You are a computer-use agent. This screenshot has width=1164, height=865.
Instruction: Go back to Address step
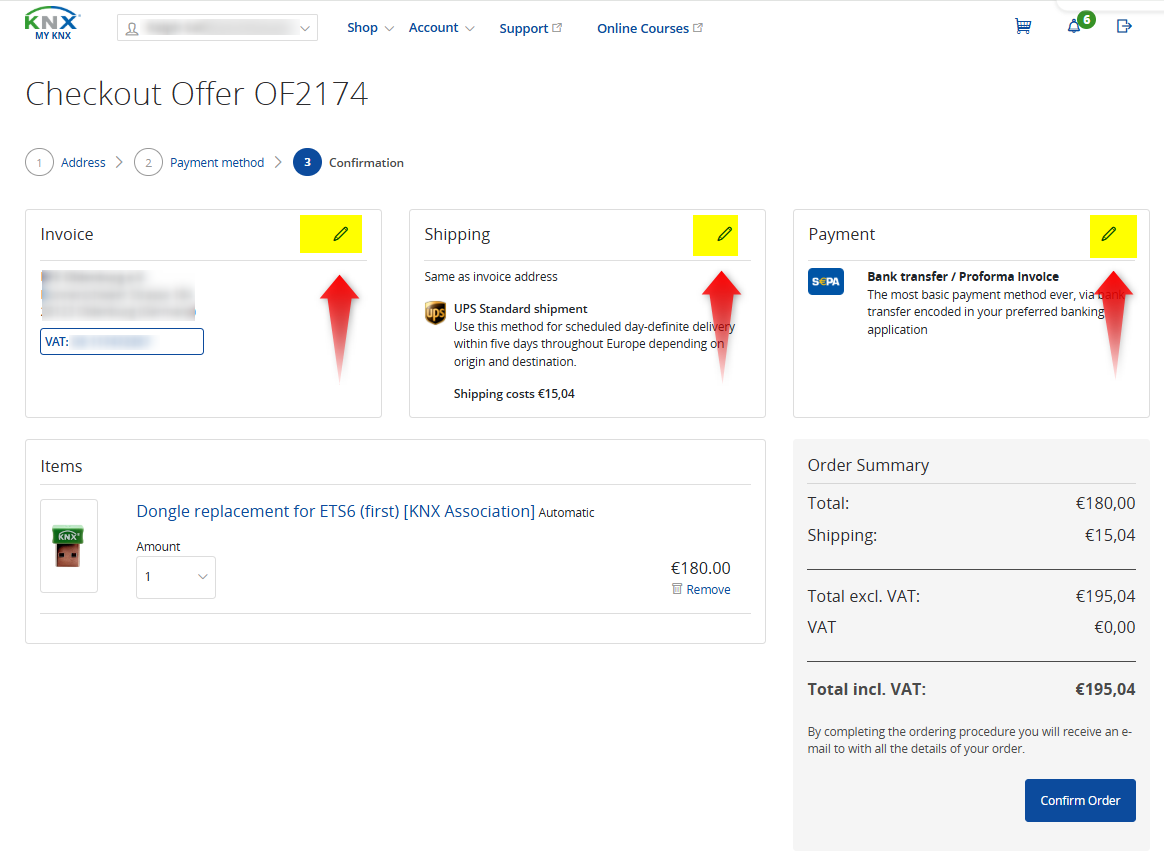click(x=83, y=163)
